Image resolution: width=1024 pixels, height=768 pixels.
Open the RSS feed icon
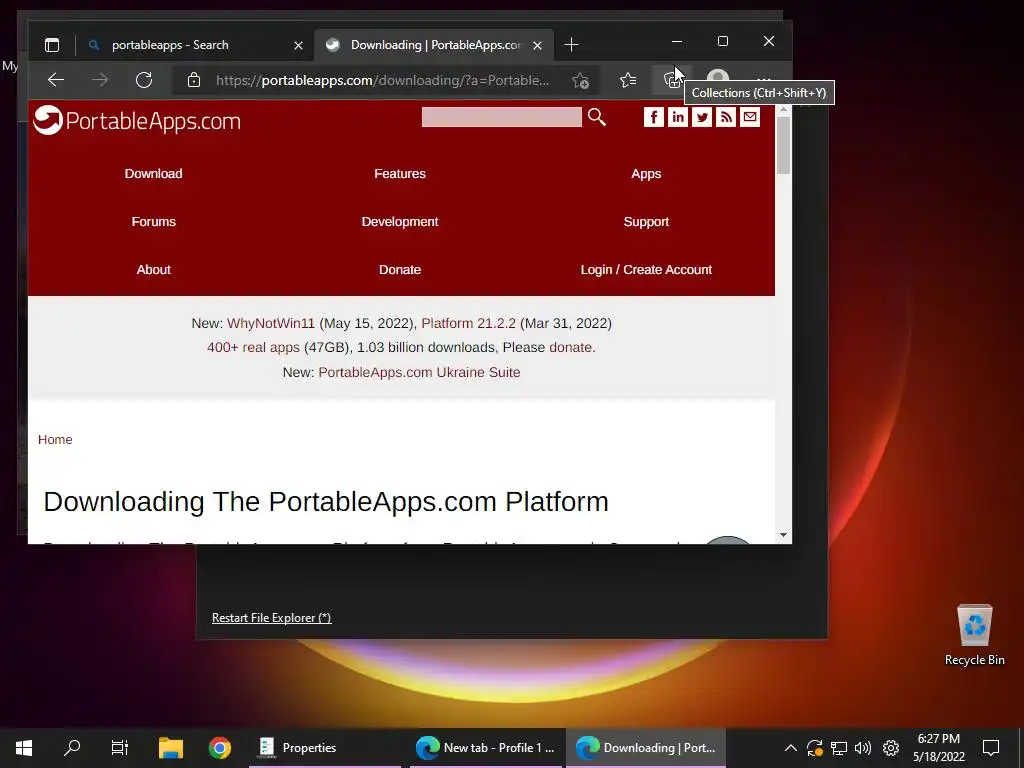click(x=726, y=118)
